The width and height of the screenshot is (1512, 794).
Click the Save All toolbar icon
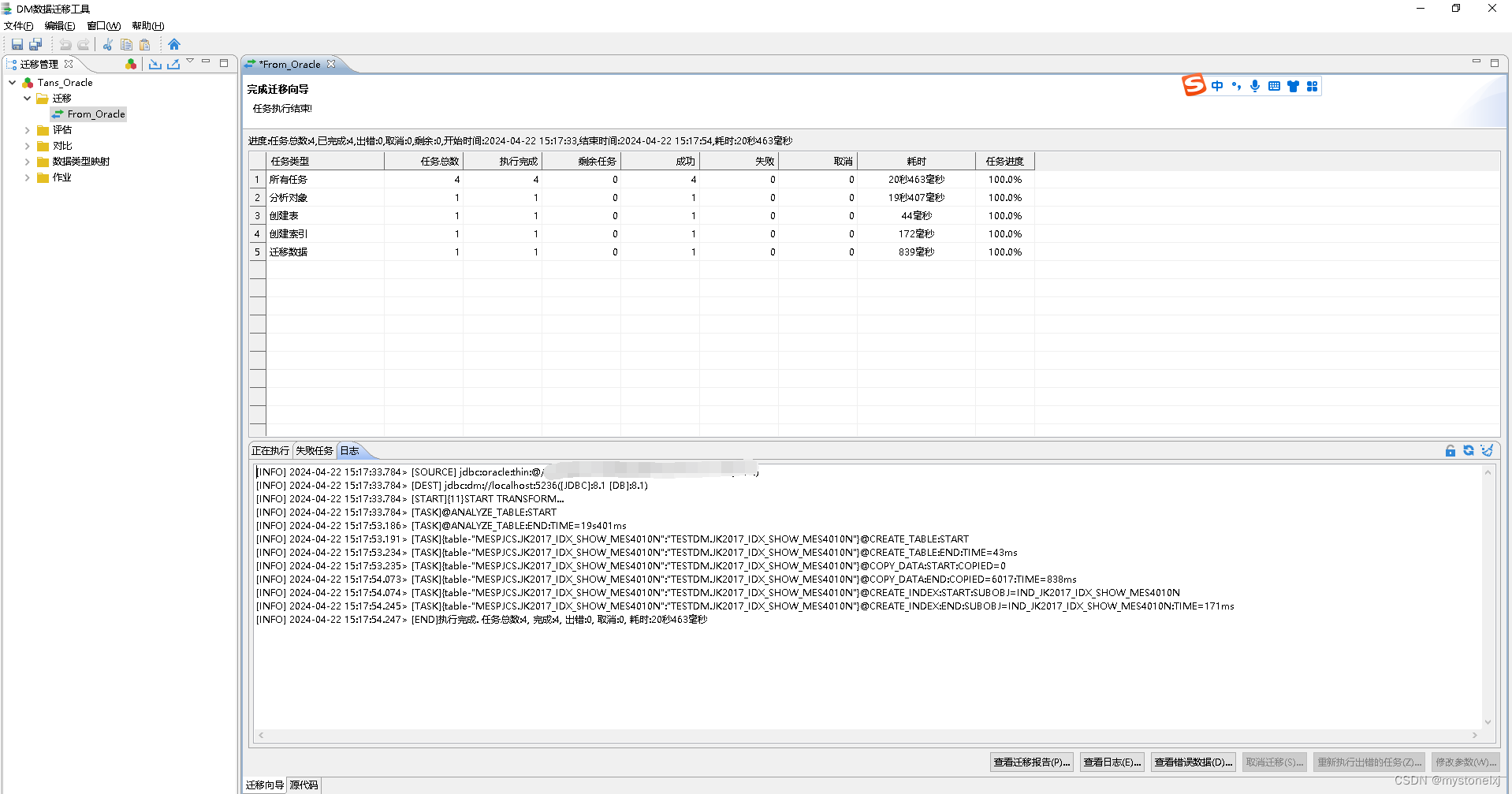point(35,45)
